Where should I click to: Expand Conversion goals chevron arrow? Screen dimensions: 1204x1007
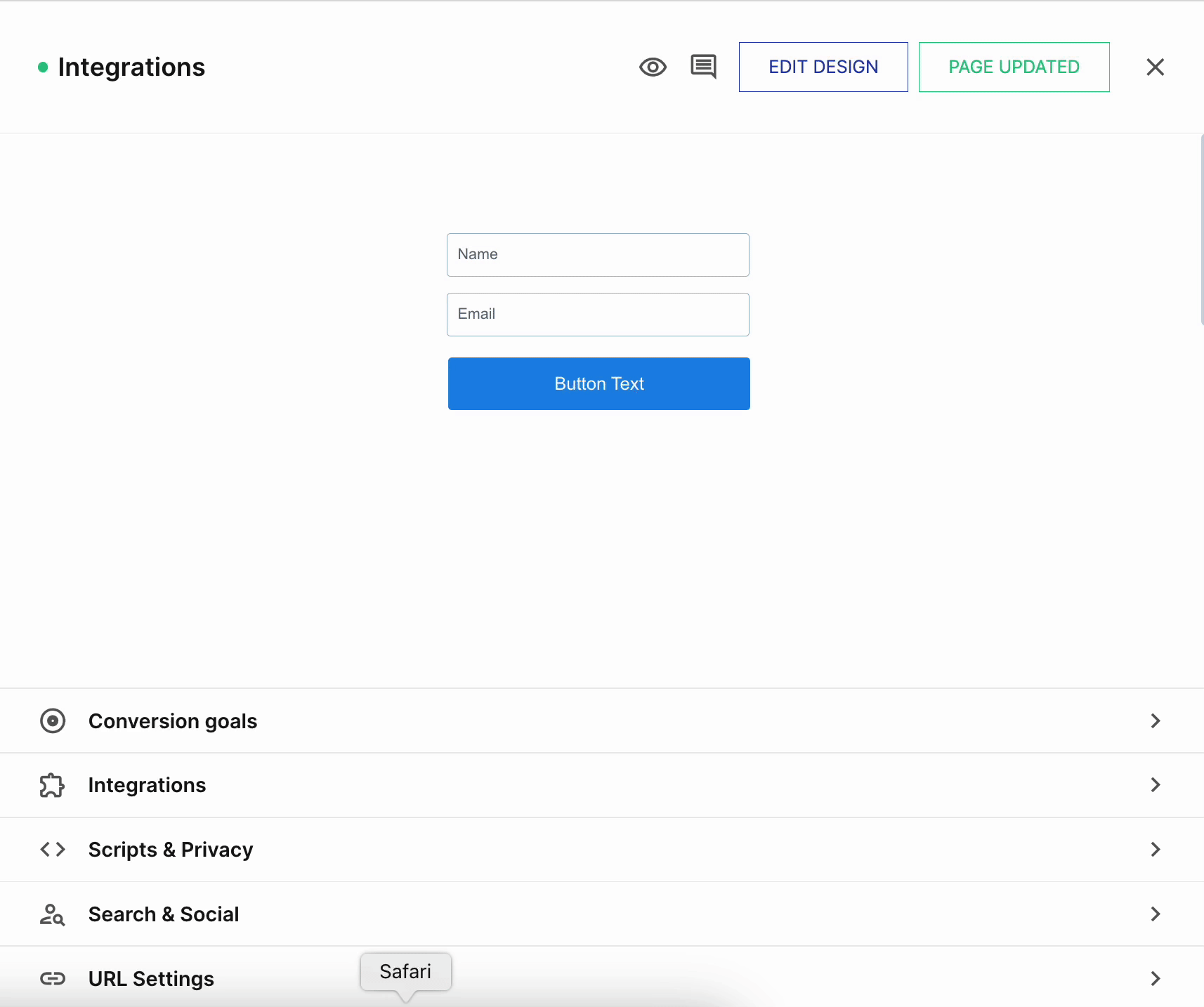(1155, 721)
